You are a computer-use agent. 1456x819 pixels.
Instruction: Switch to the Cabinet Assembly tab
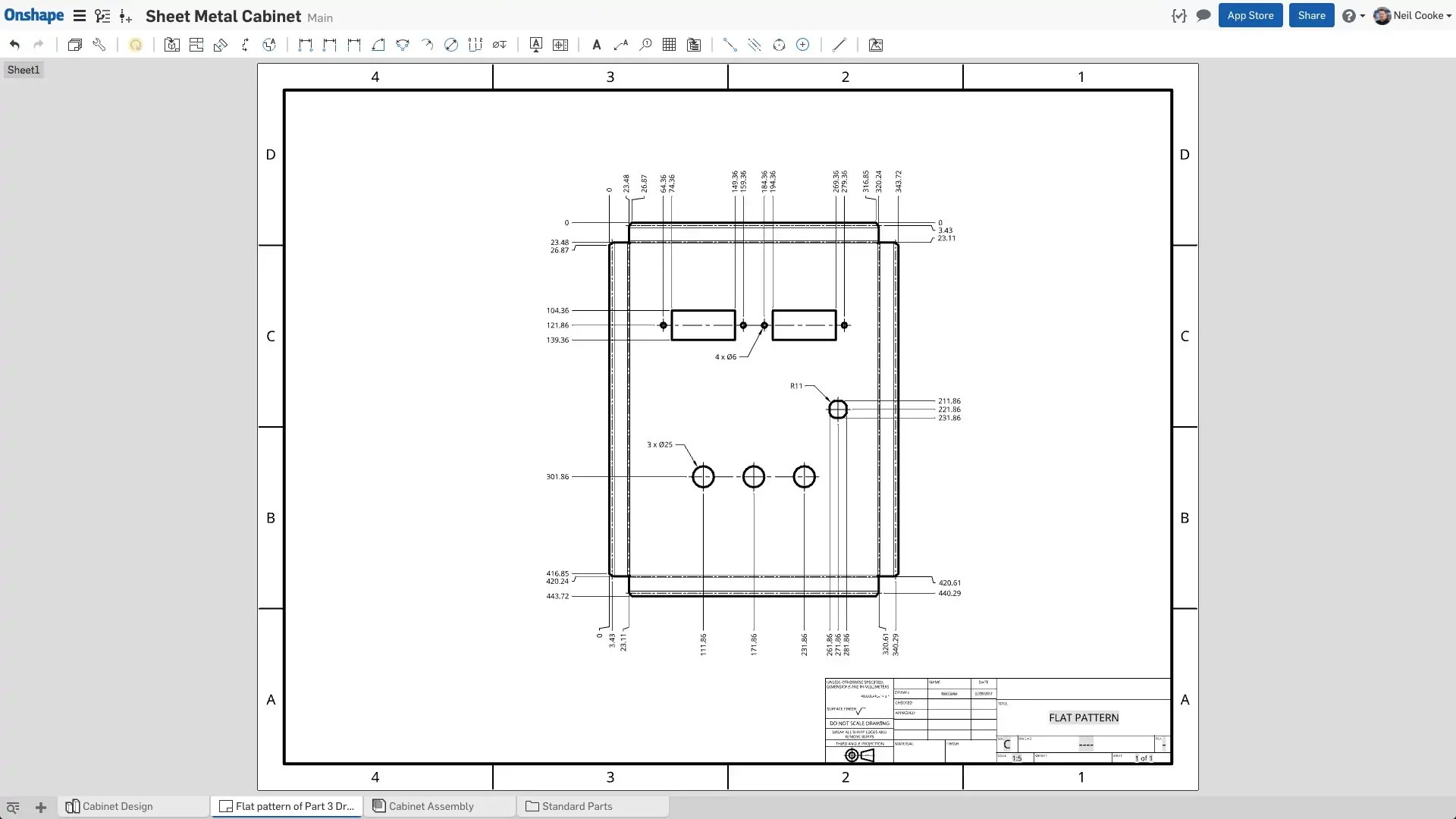coord(431,806)
